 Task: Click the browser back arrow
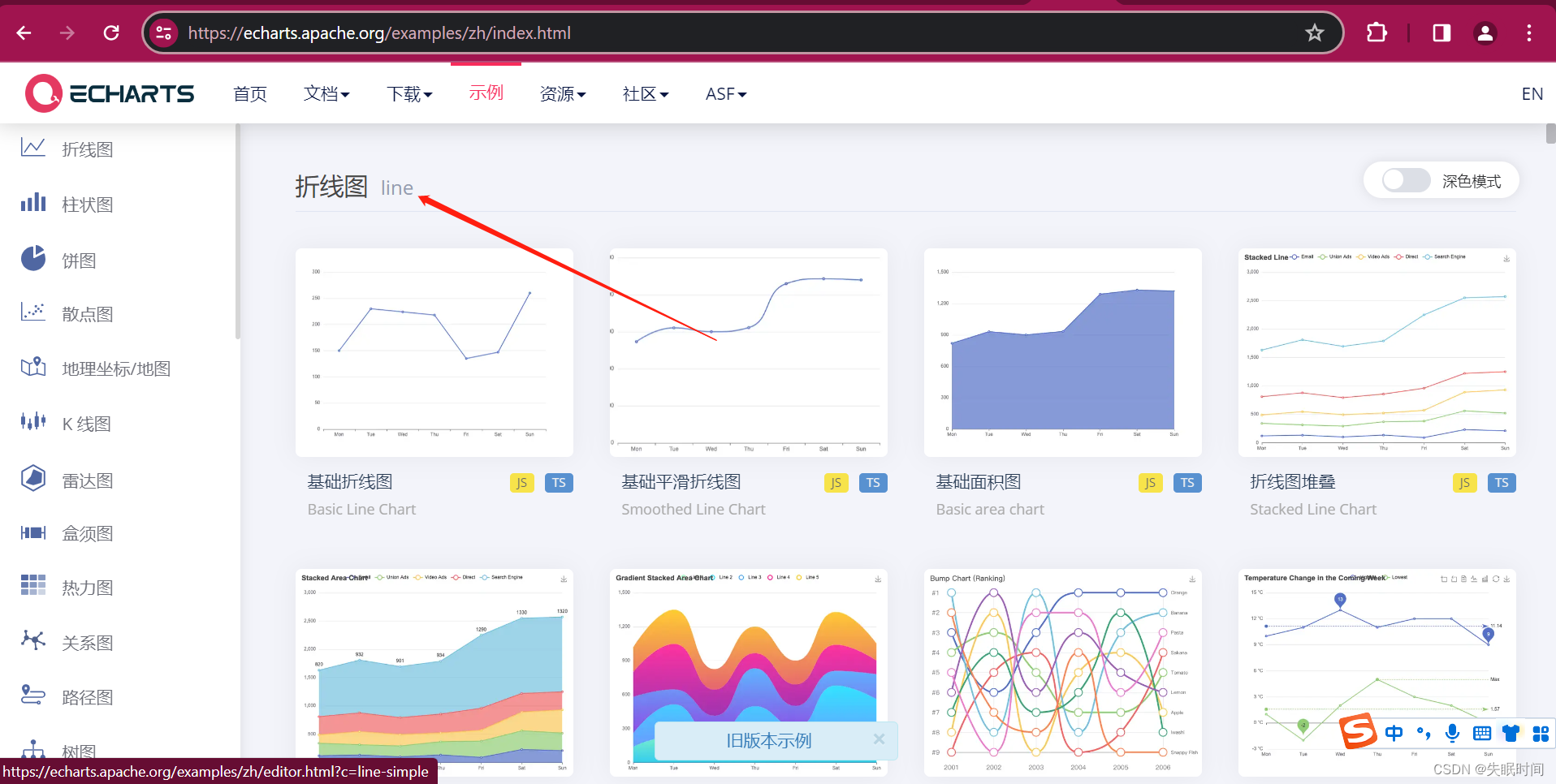pos(24,33)
